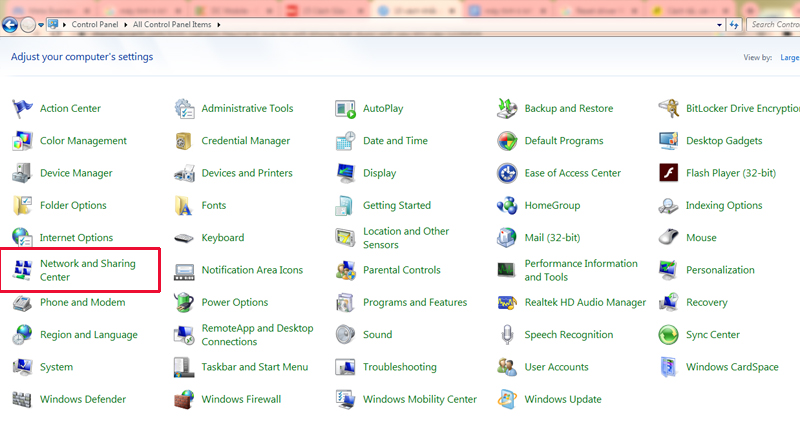The height and width of the screenshot is (433, 800).
Task: Open RemoteApp and Desktop Connections link
Action: pos(257,335)
